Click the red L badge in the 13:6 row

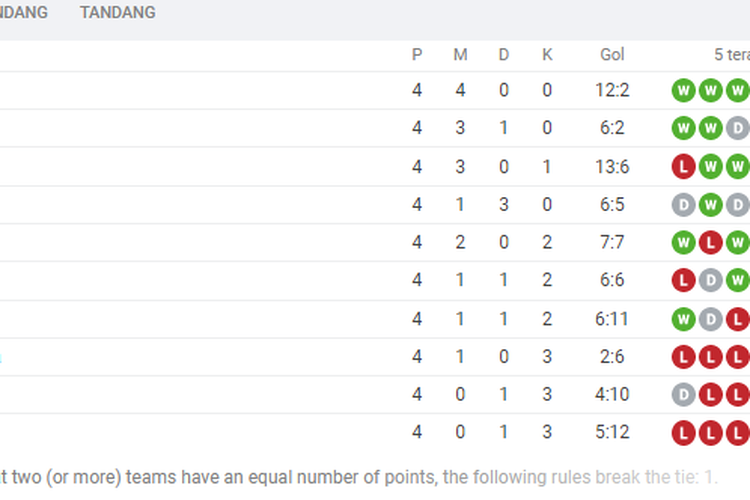[684, 167]
